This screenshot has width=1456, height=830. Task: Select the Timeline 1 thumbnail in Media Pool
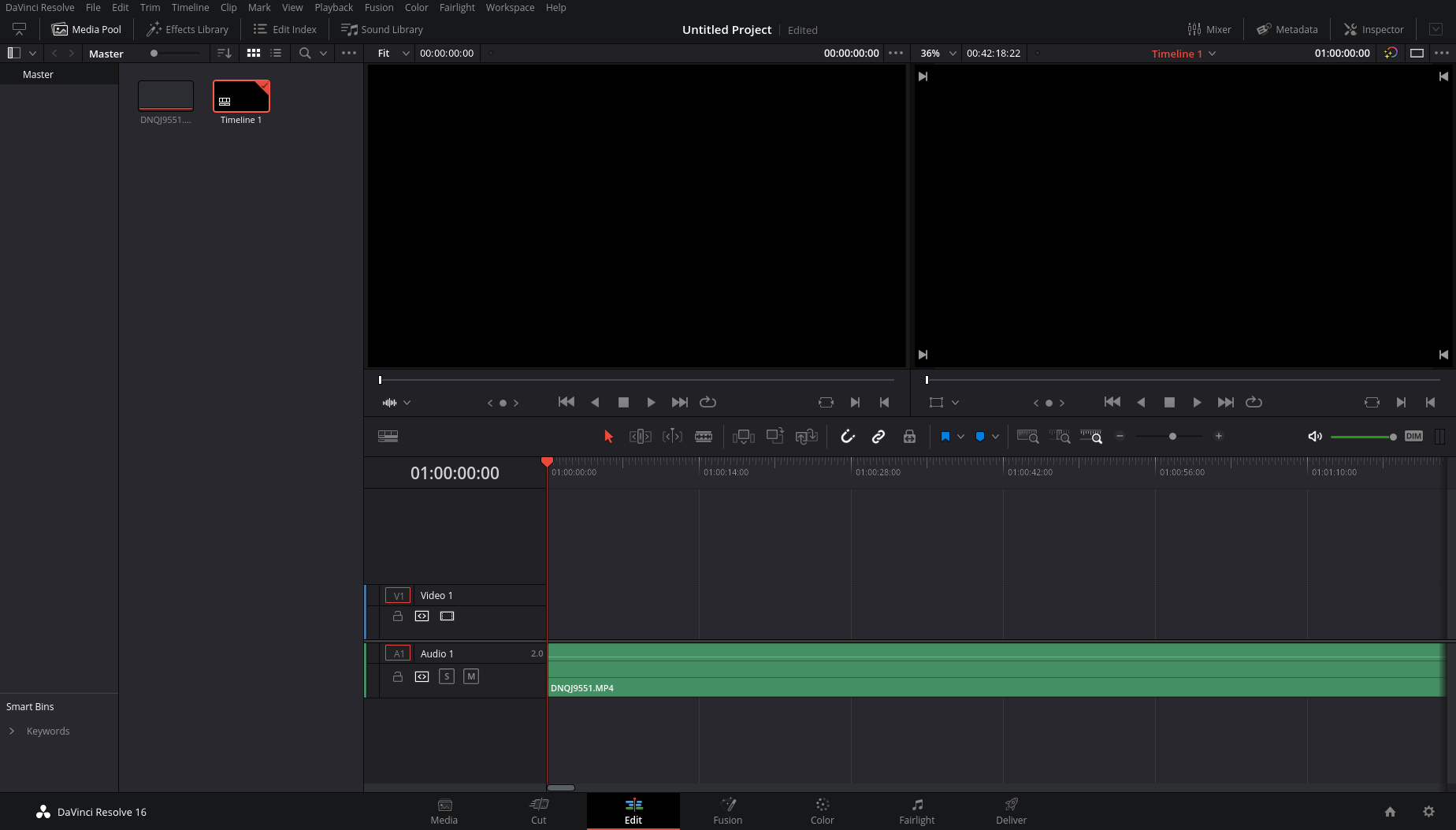click(x=241, y=95)
